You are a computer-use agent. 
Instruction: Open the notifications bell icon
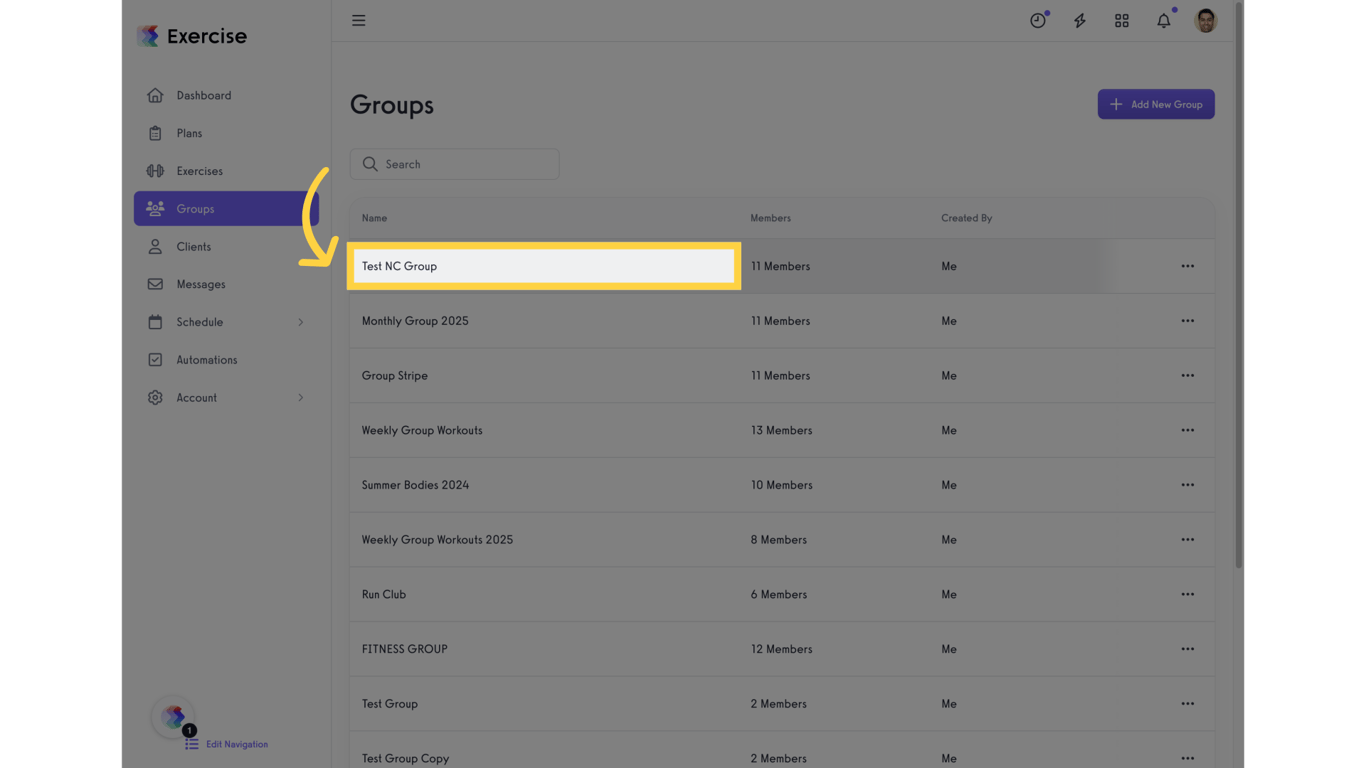(x=1163, y=20)
